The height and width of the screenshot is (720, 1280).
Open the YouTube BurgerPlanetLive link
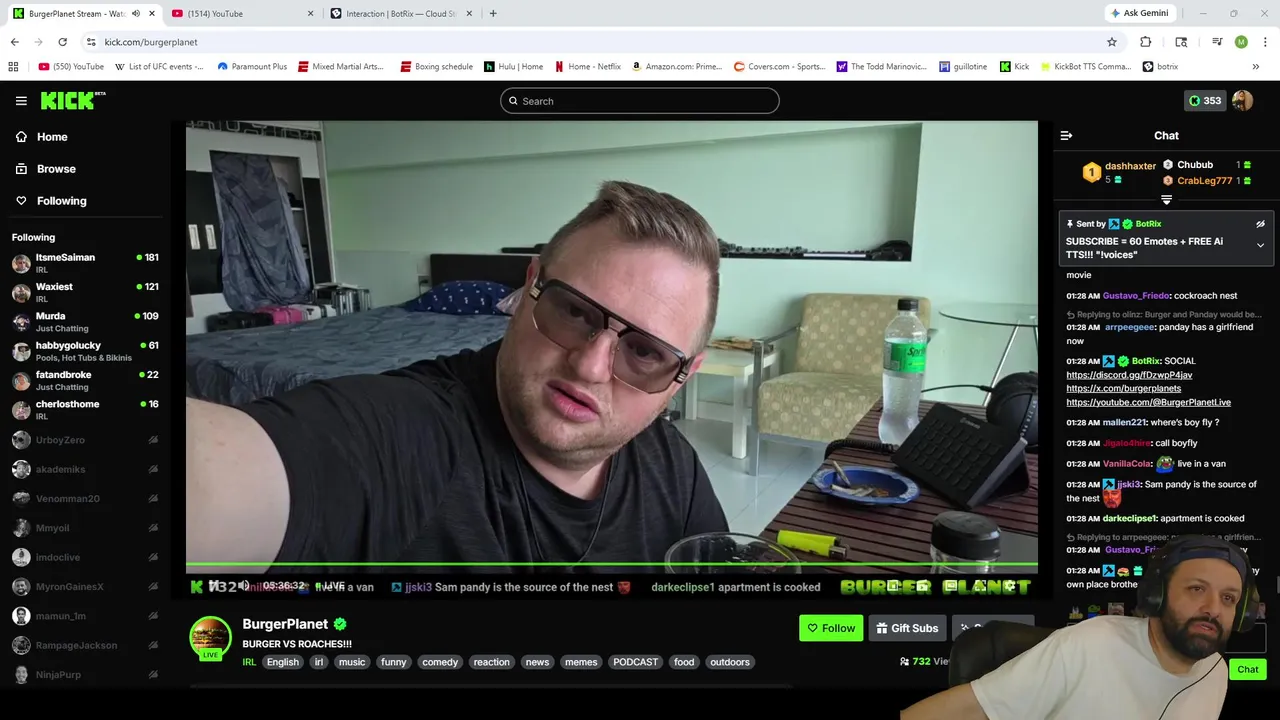coord(1148,402)
